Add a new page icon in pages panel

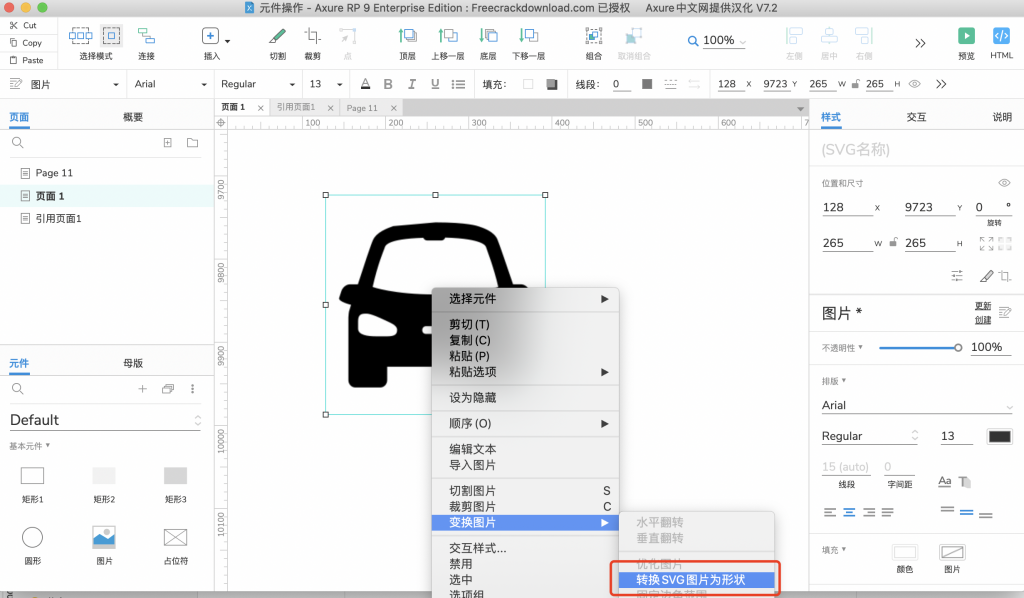pos(168,143)
